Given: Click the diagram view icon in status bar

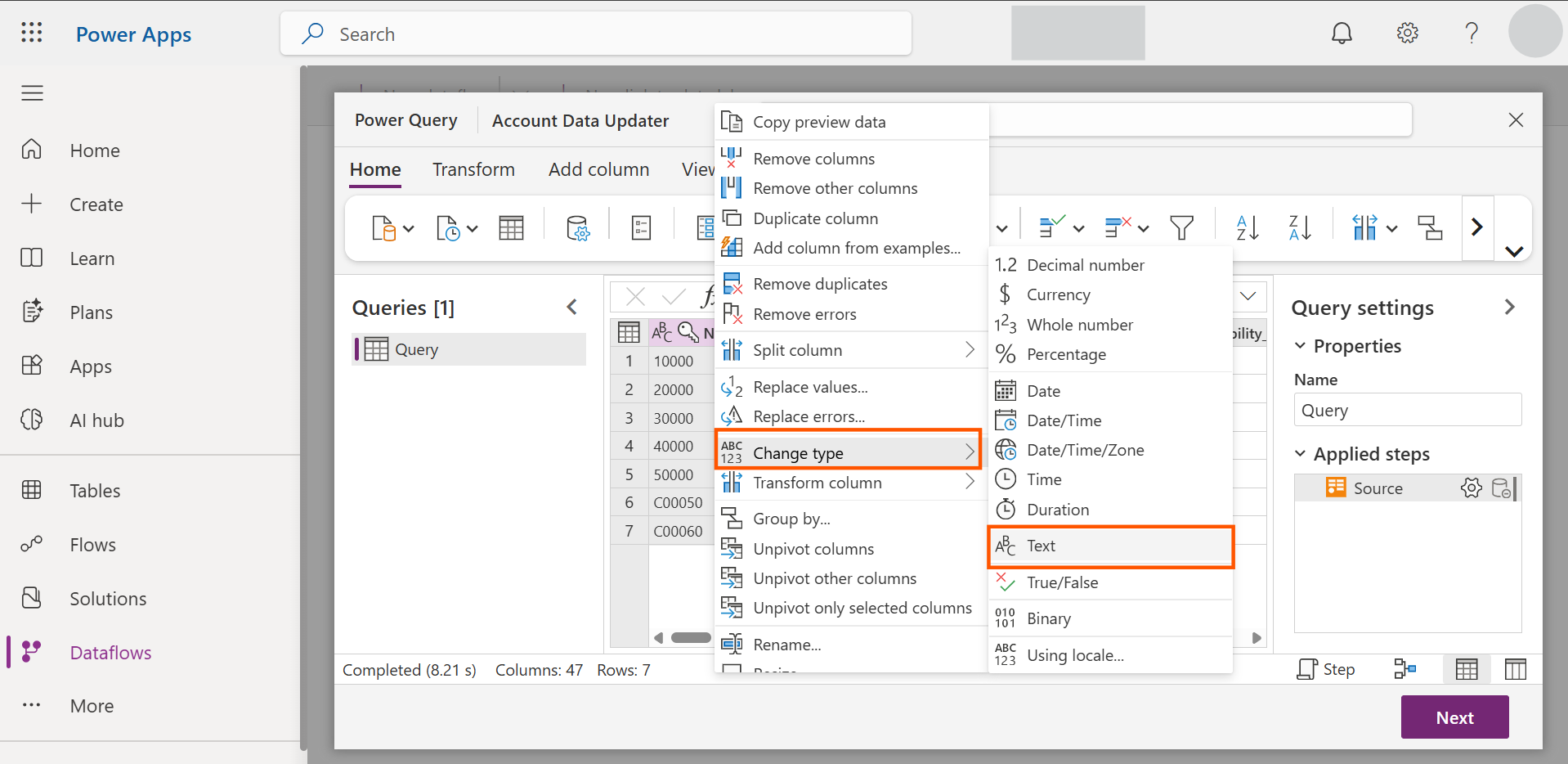Looking at the screenshot, I should (1404, 669).
